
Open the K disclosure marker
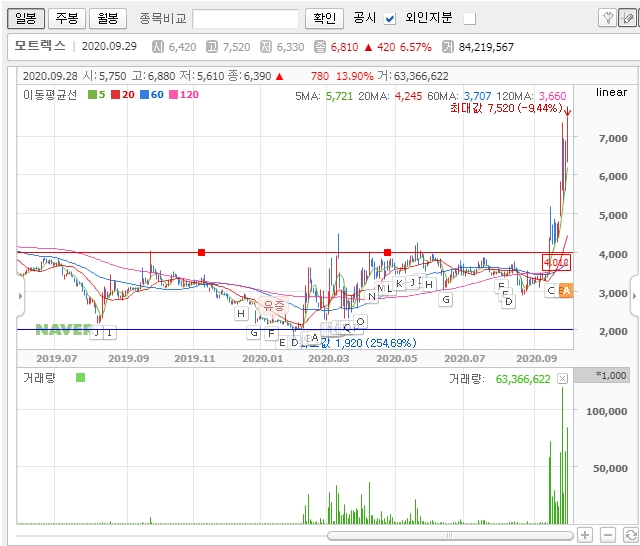point(399,284)
